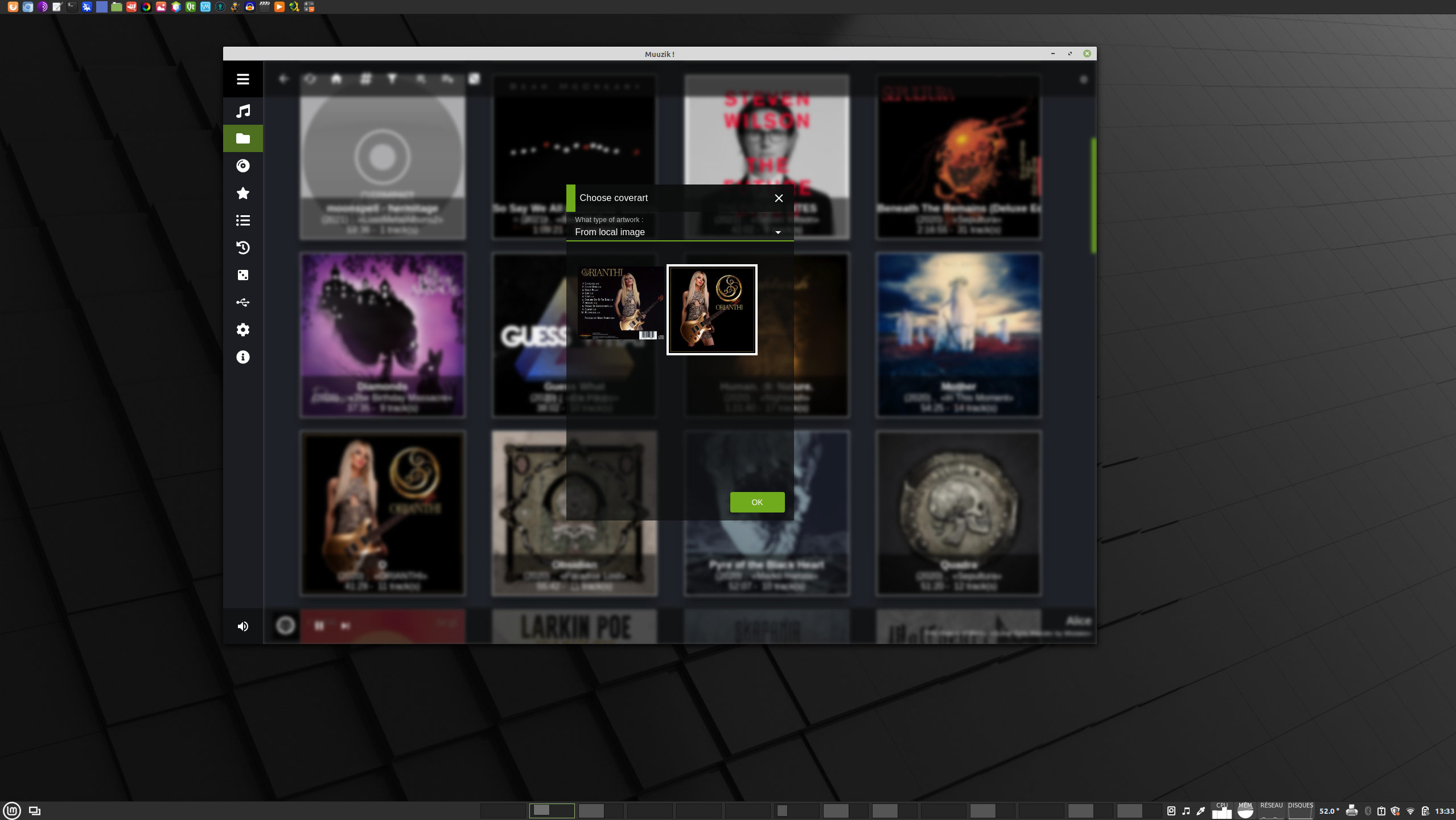The width and height of the screenshot is (1456, 820).
Task: Click the next track button
Action: (346, 626)
